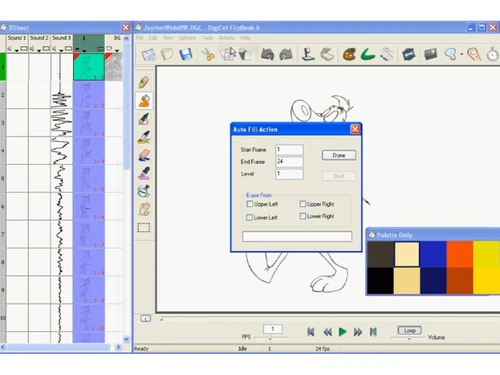Viewport: 500px width, 375px height.
Task: Check the Lower Left erase option
Action: pos(249,217)
